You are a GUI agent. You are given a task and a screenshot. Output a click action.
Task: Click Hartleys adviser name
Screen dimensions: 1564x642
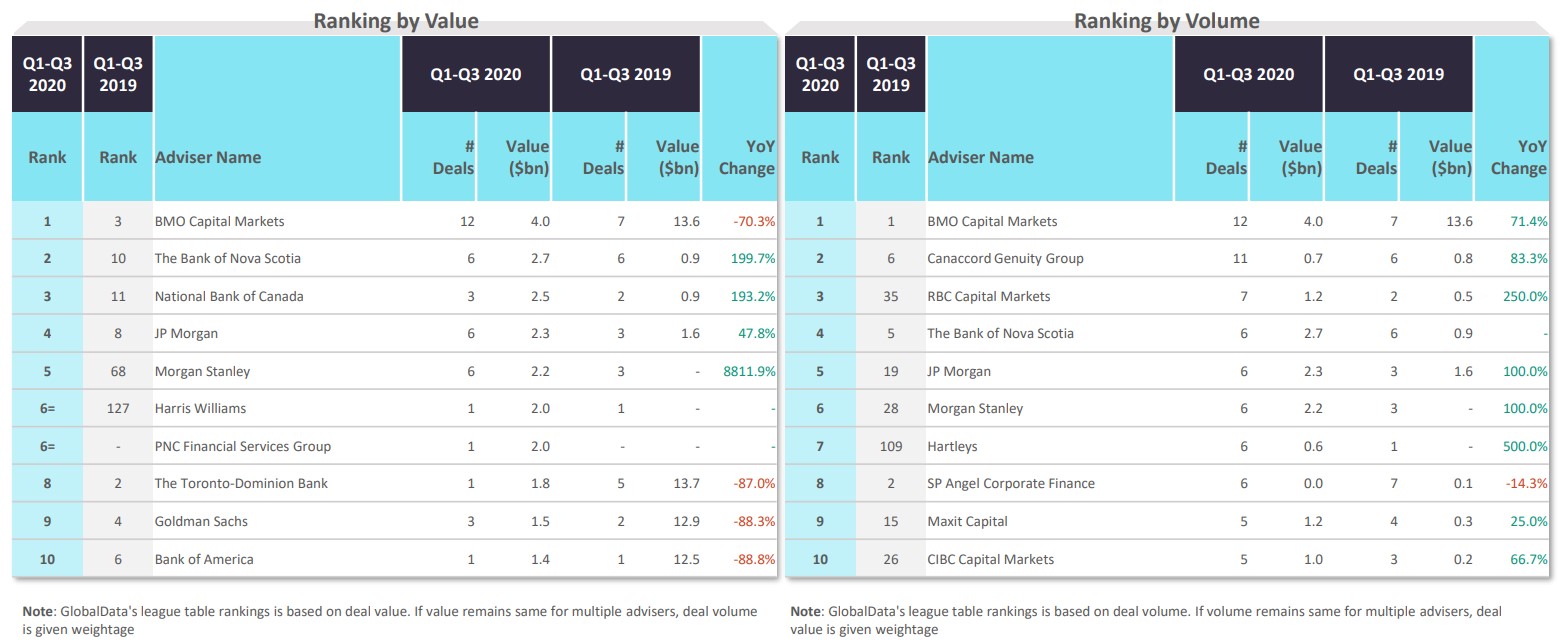(951, 446)
